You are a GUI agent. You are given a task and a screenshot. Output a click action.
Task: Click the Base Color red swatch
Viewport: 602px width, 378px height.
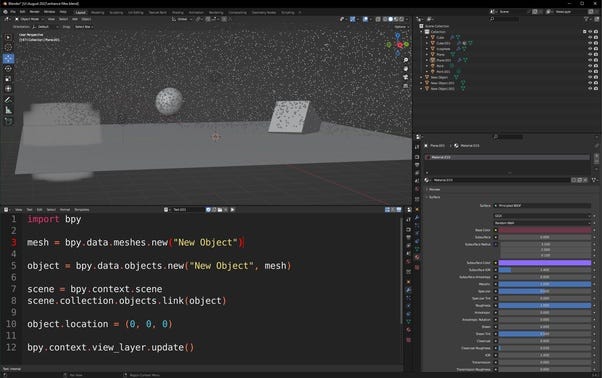pyautogui.click(x=545, y=230)
